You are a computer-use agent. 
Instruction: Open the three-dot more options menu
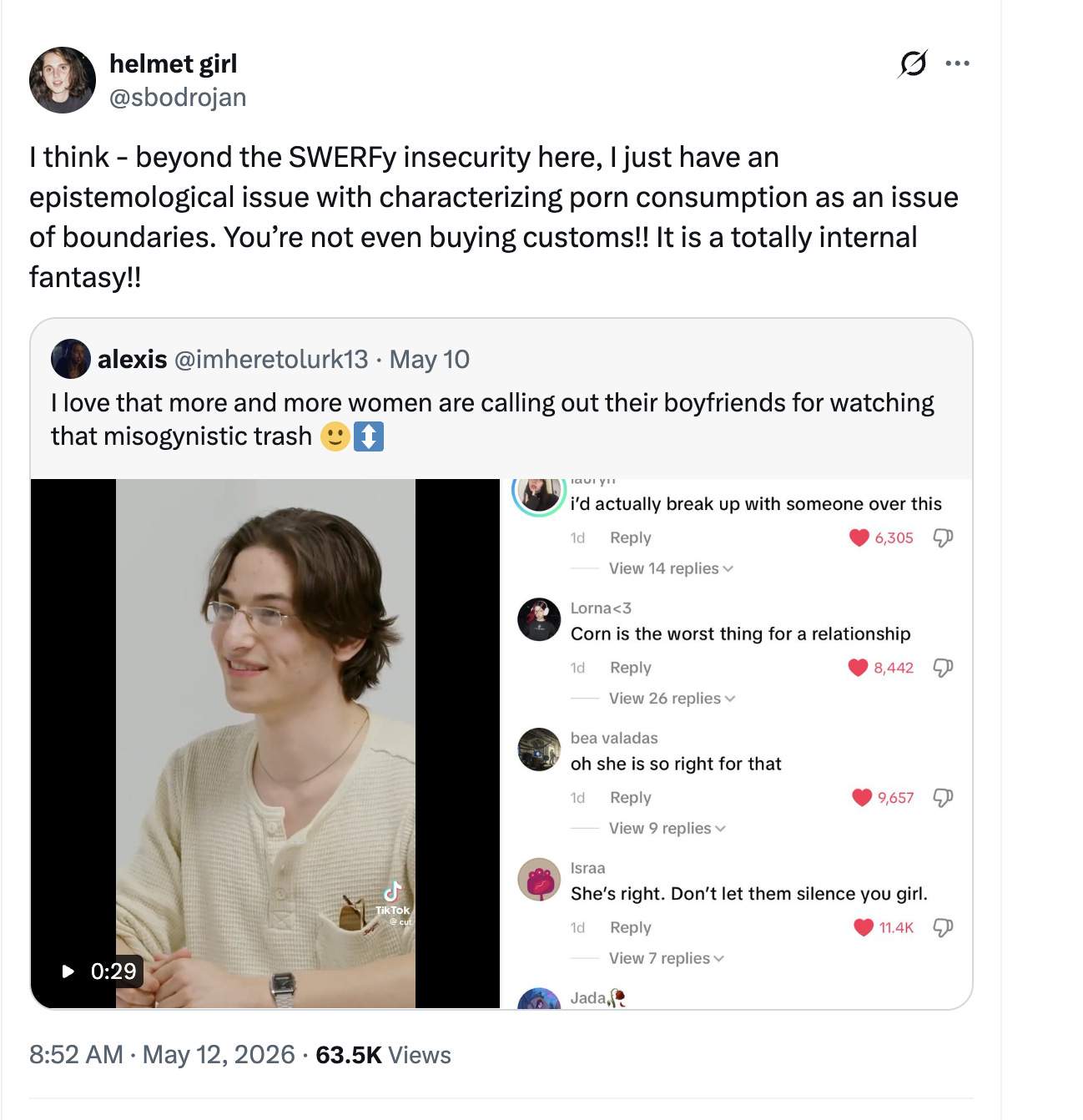pyautogui.click(x=957, y=63)
